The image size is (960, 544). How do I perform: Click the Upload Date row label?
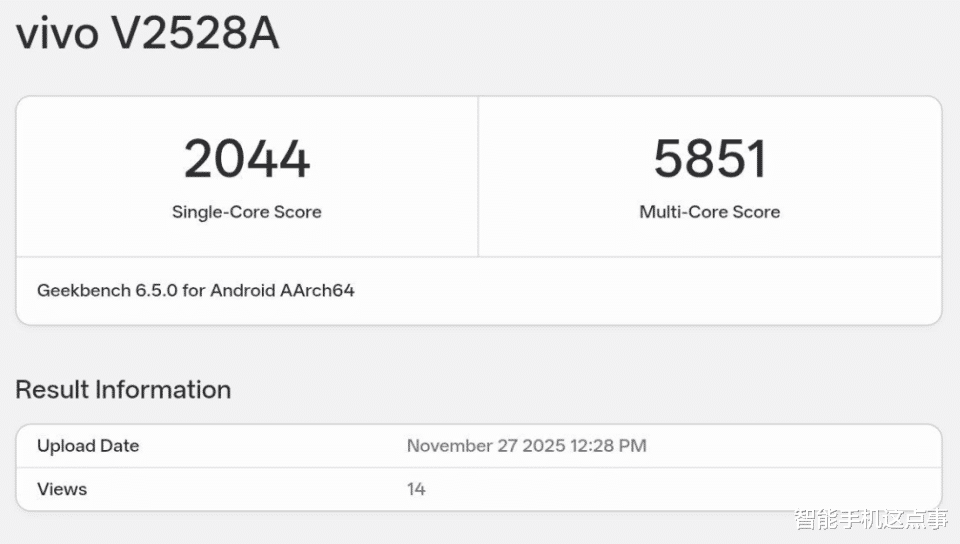pyautogui.click(x=88, y=446)
